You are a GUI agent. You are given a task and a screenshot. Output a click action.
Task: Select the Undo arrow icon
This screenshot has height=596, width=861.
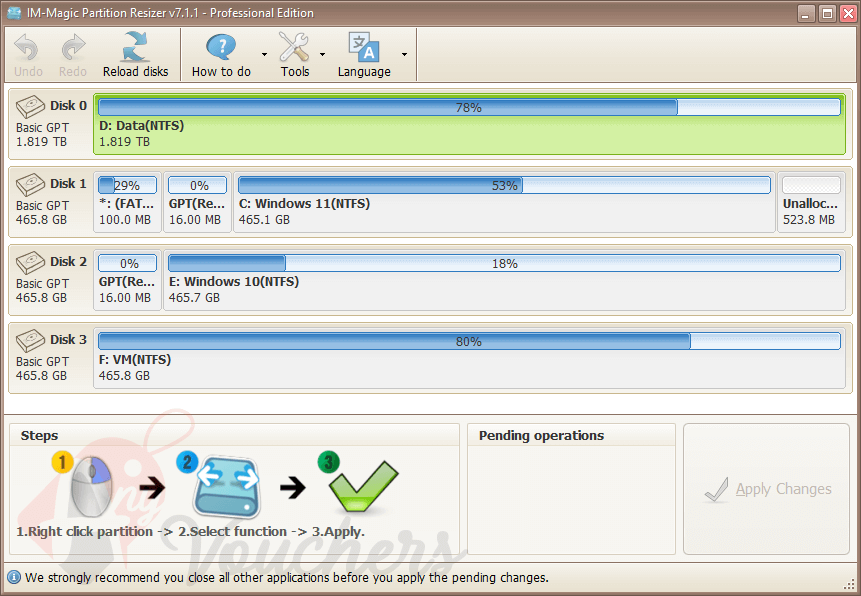pos(27,46)
